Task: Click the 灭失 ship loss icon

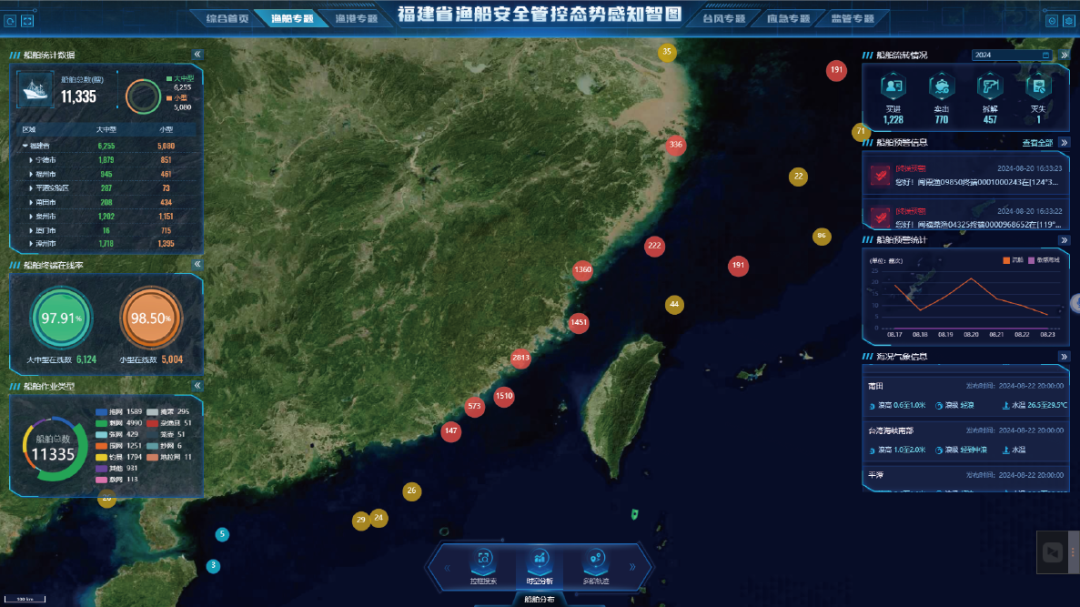Action: 1038,87
